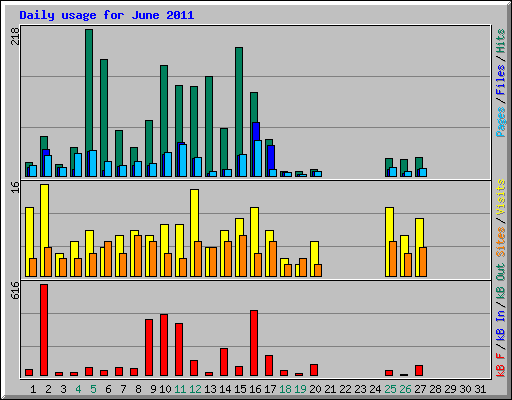Viewport: 512px width, 400px height.
Task: Click day label 16 on the x-axis
Action: [x=255, y=389]
